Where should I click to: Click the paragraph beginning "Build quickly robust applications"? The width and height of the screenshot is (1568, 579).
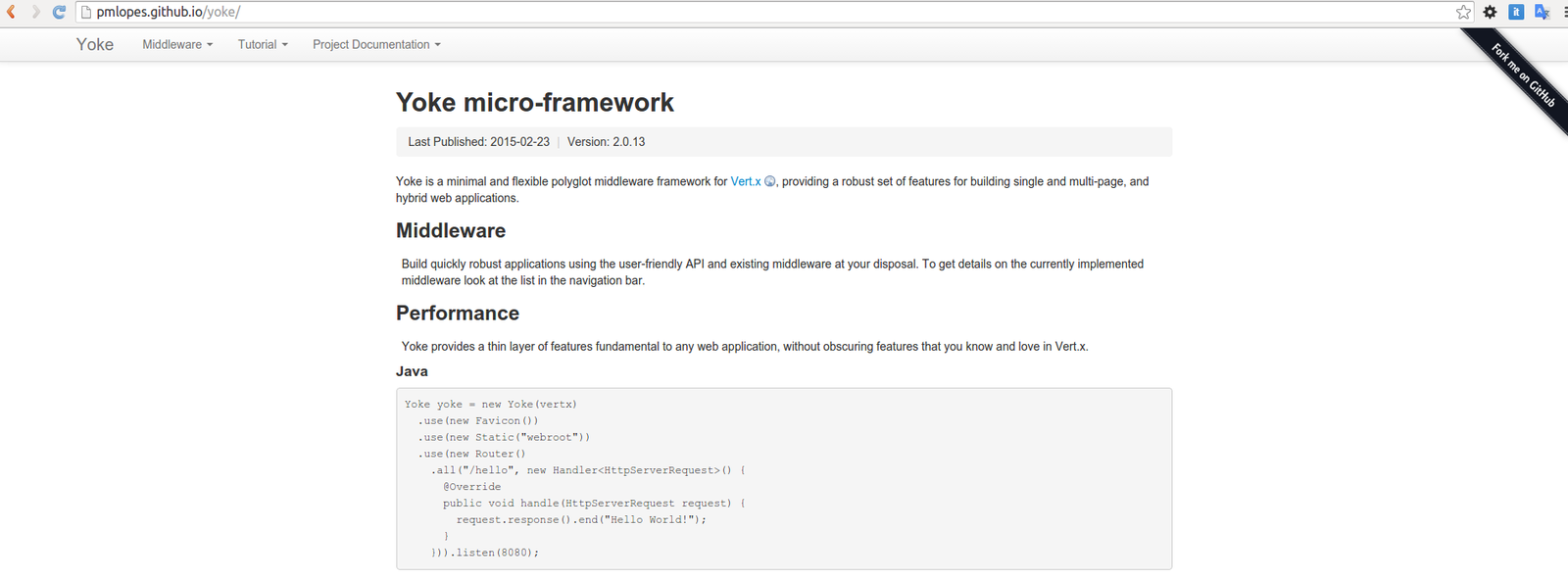point(772,272)
